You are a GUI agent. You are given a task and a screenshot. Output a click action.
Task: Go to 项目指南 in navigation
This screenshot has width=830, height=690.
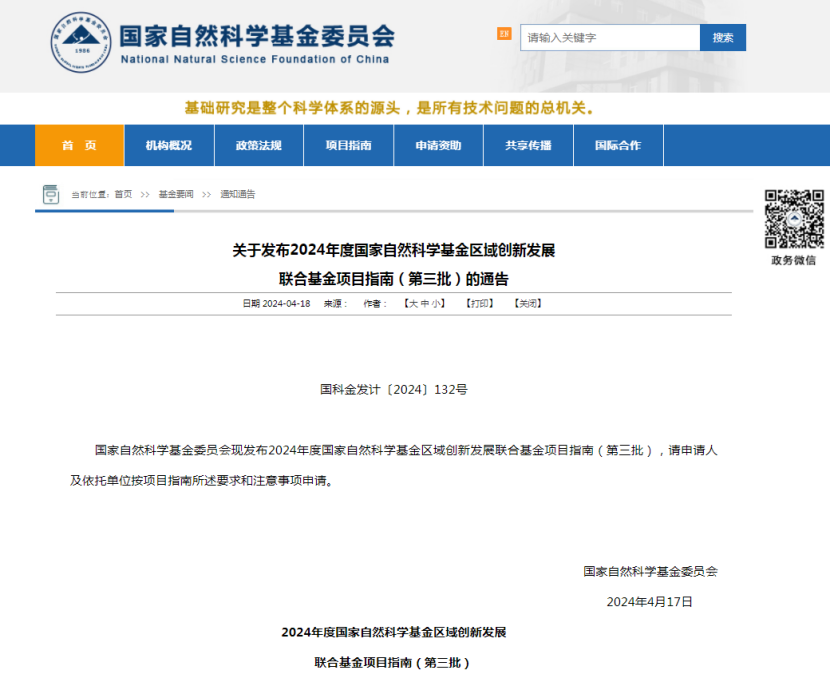(x=349, y=146)
